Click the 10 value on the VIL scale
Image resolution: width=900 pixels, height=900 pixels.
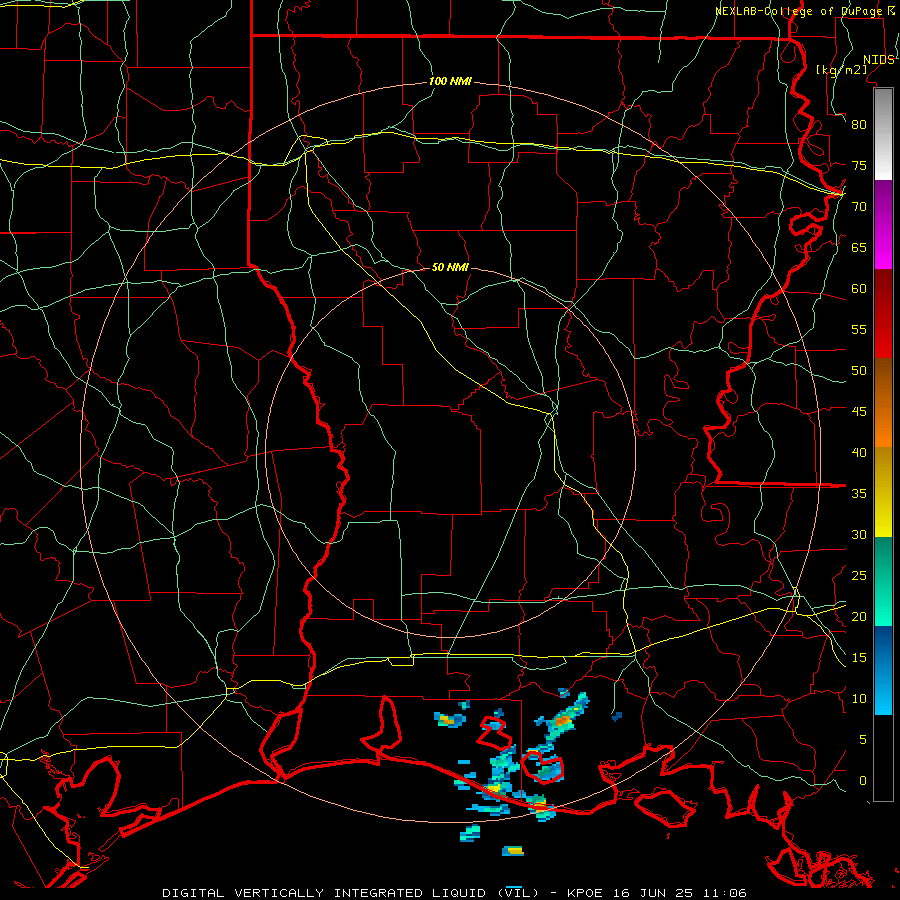coord(859,699)
